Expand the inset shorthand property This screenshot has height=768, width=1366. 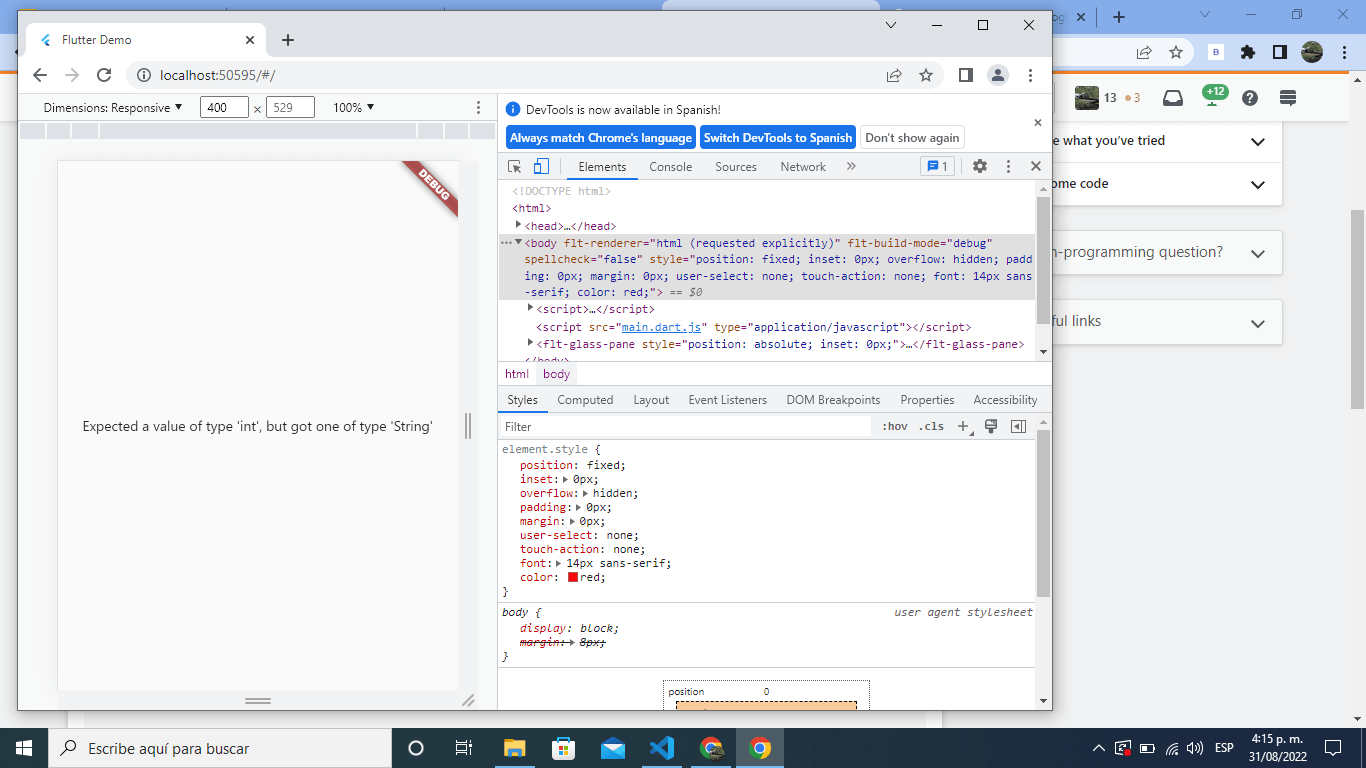click(x=566, y=479)
